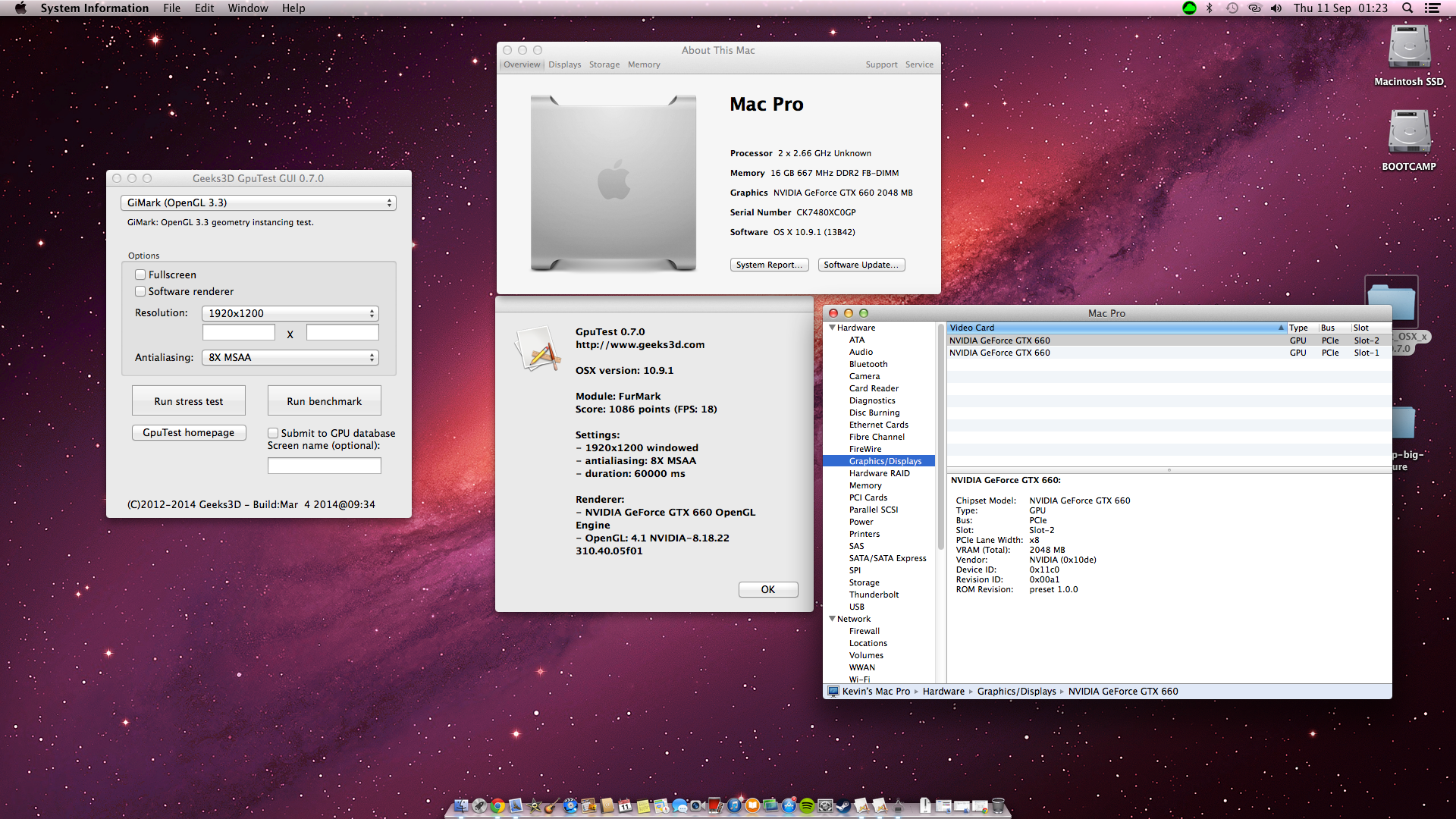Open BOOTCAMP drive on desktop

pyautogui.click(x=1409, y=140)
